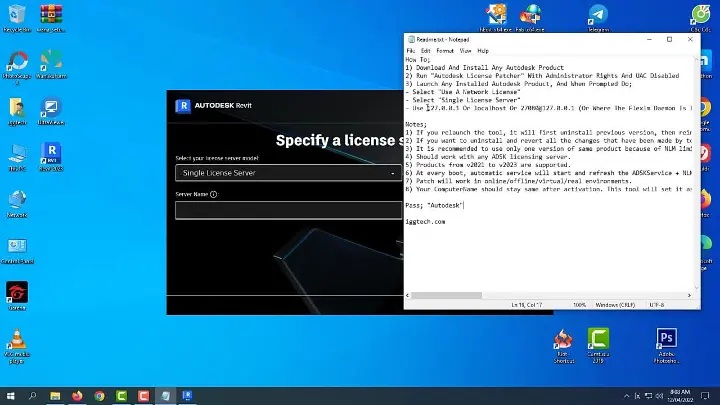
Task: Click the Windows Start button
Action: (x=10, y=396)
